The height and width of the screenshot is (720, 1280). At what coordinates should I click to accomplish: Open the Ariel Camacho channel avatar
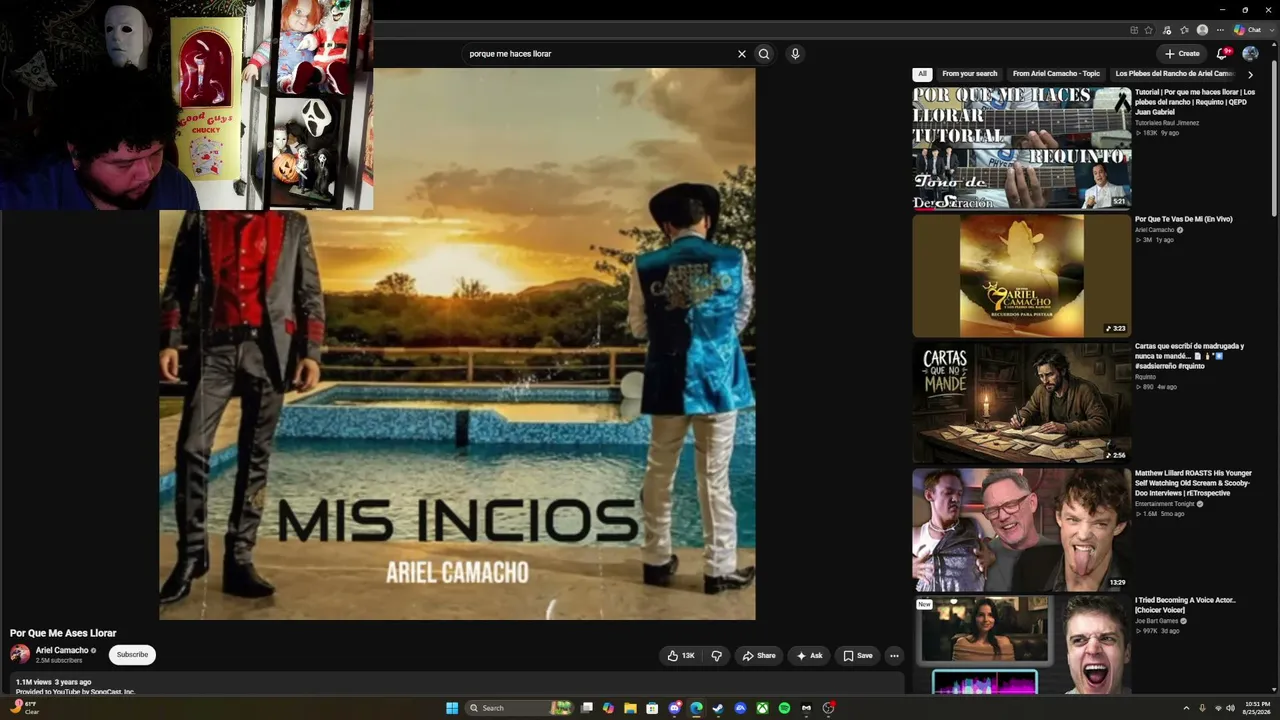tap(20, 655)
